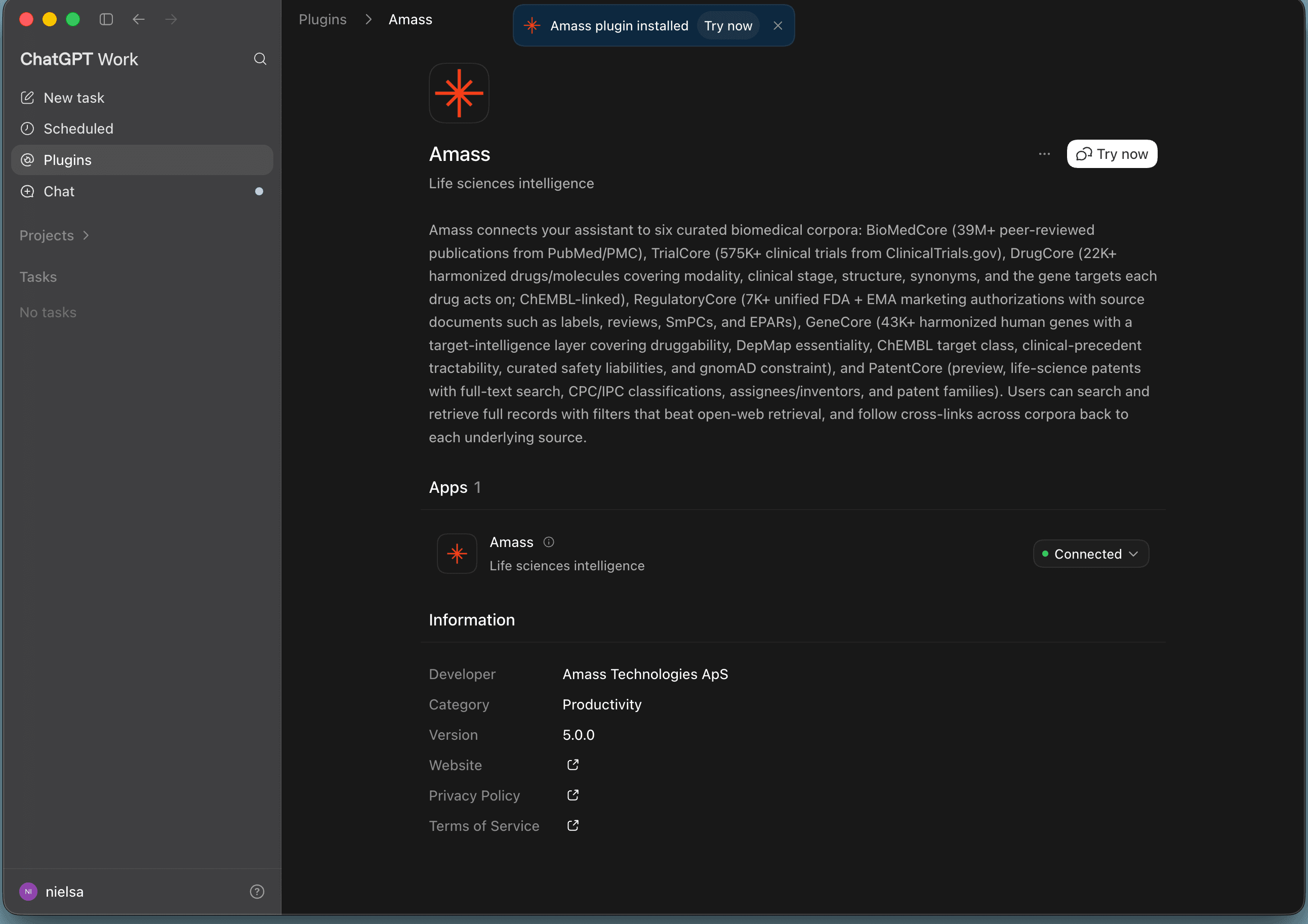Click the Apps section heading

tap(448, 487)
